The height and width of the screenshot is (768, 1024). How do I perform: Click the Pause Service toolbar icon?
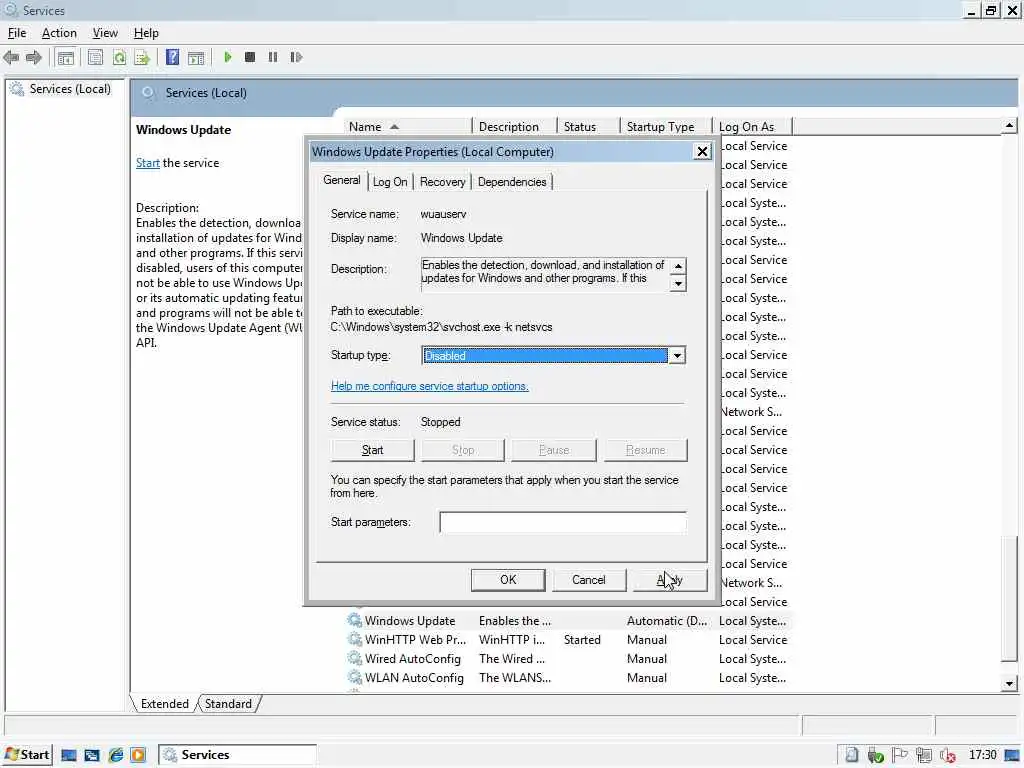(x=273, y=57)
